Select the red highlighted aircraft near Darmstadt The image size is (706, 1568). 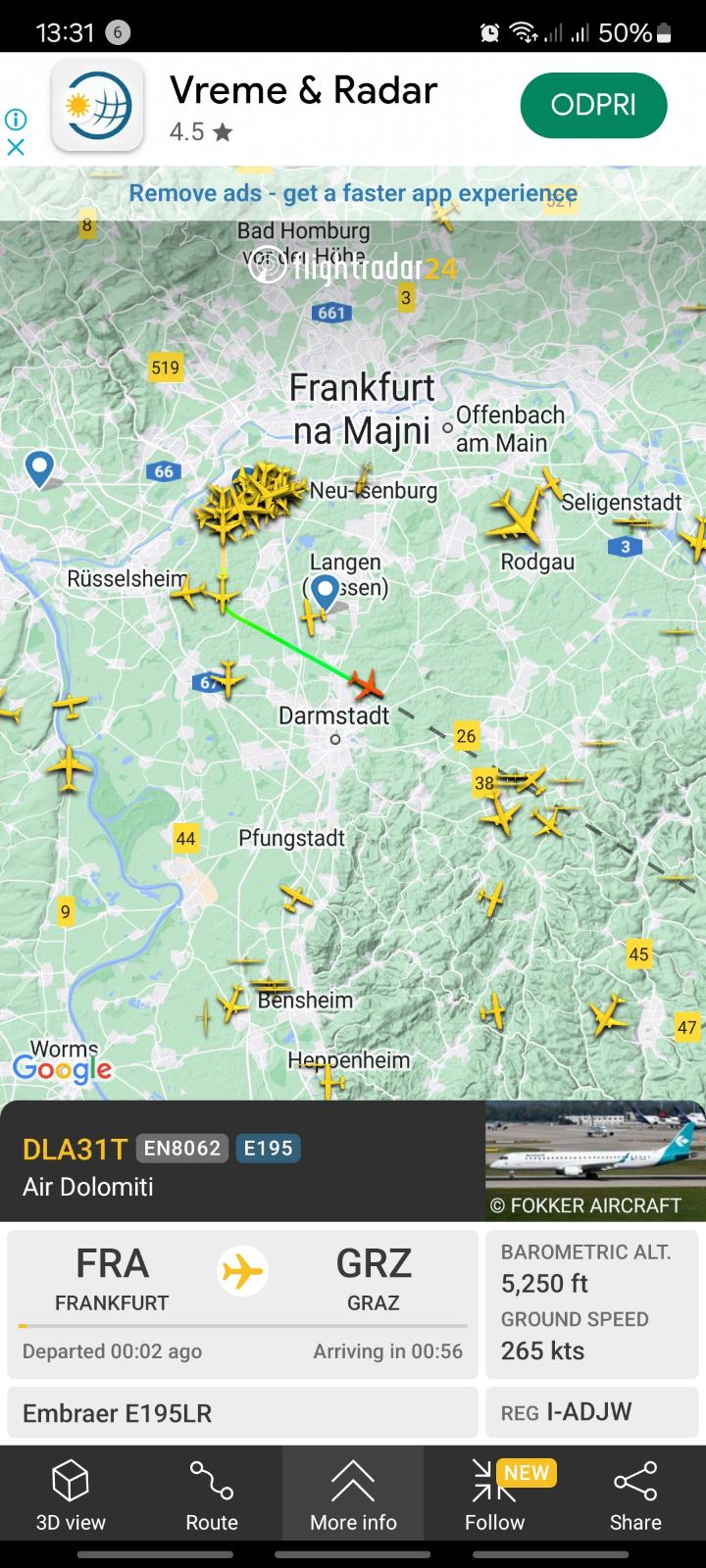[367, 683]
